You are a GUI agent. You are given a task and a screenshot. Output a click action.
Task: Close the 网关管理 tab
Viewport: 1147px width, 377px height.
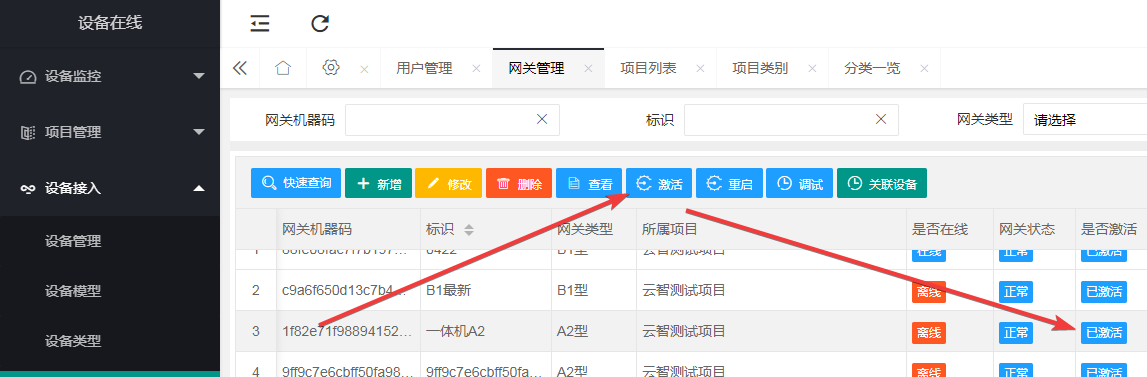pyautogui.click(x=588, y=69)
